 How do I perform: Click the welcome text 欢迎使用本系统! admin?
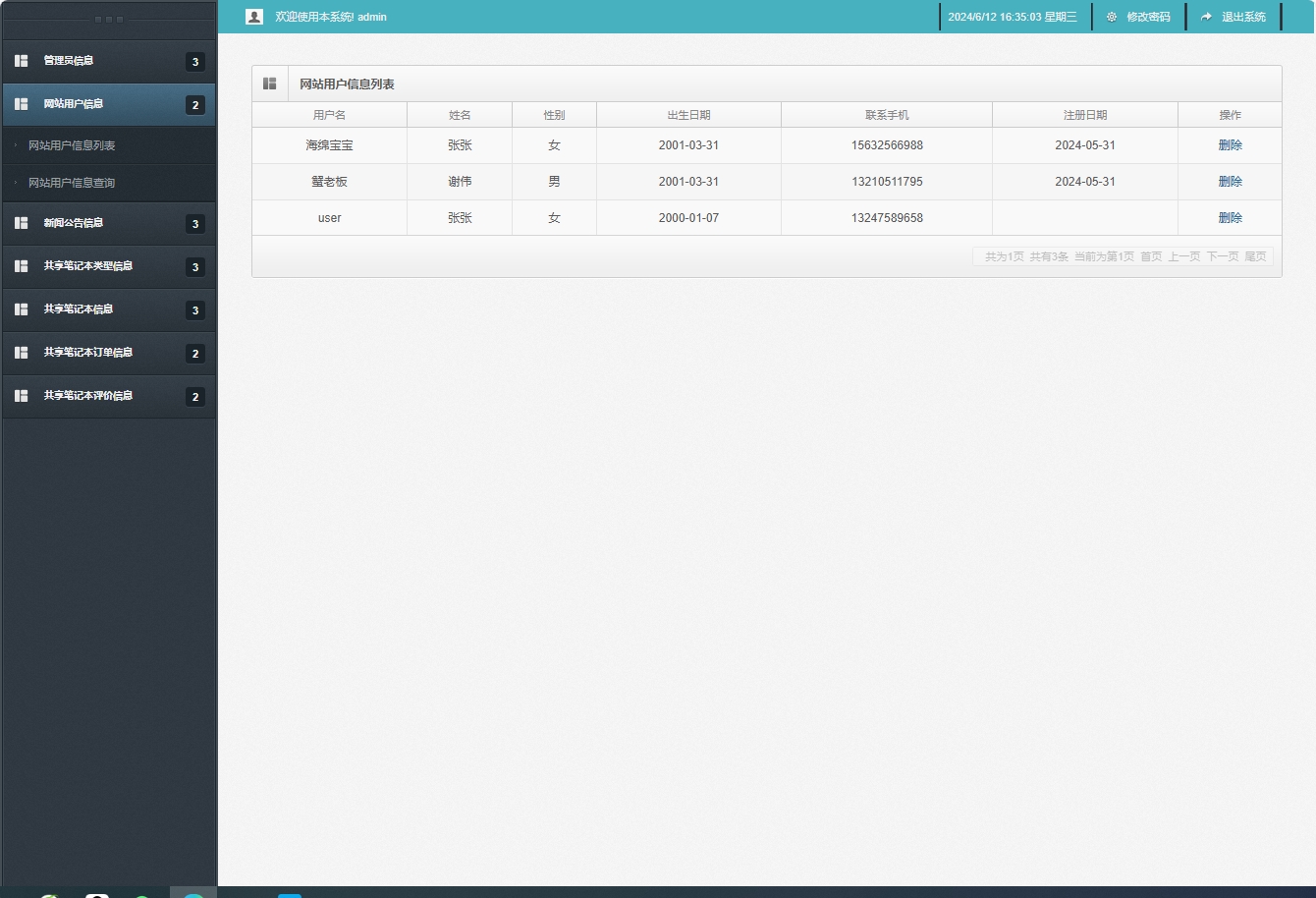tap(331, 17)
